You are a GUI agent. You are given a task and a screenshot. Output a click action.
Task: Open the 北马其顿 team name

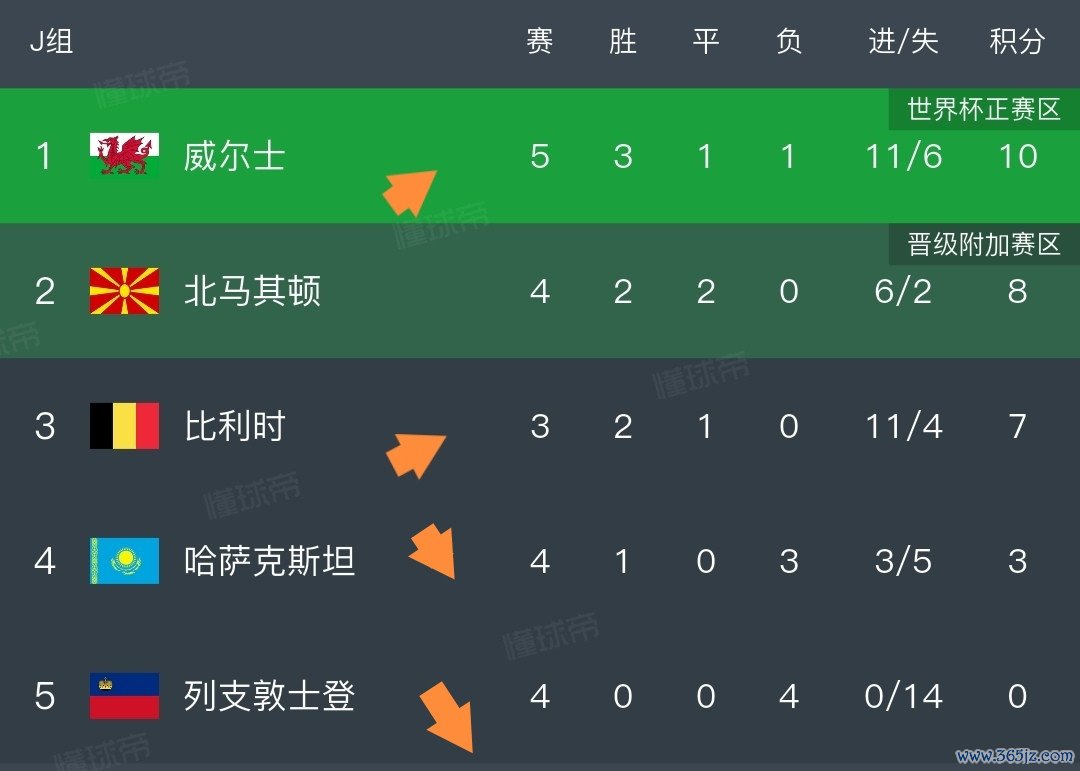pos(252,291)
